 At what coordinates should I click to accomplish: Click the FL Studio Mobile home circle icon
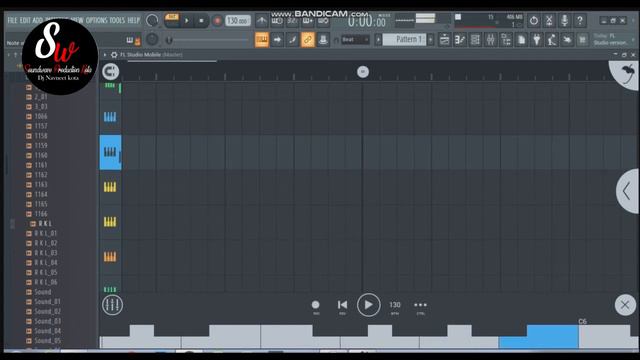coord(111,72)
